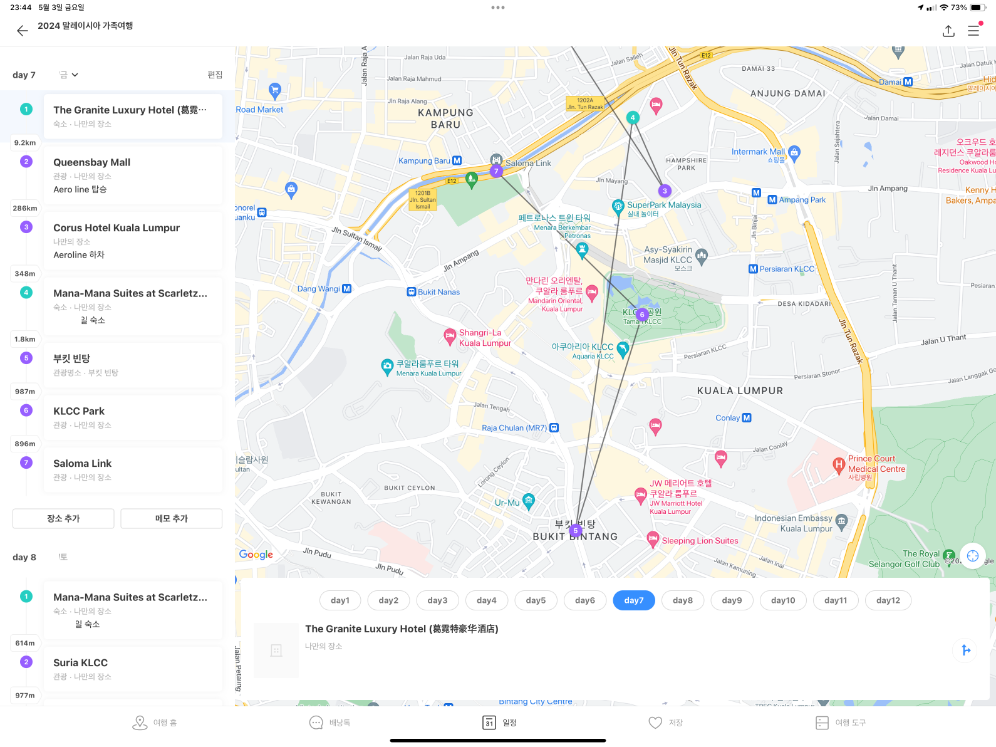Tap the 편집 edit button
Screen dimensions: 996x747
point(215,75)
